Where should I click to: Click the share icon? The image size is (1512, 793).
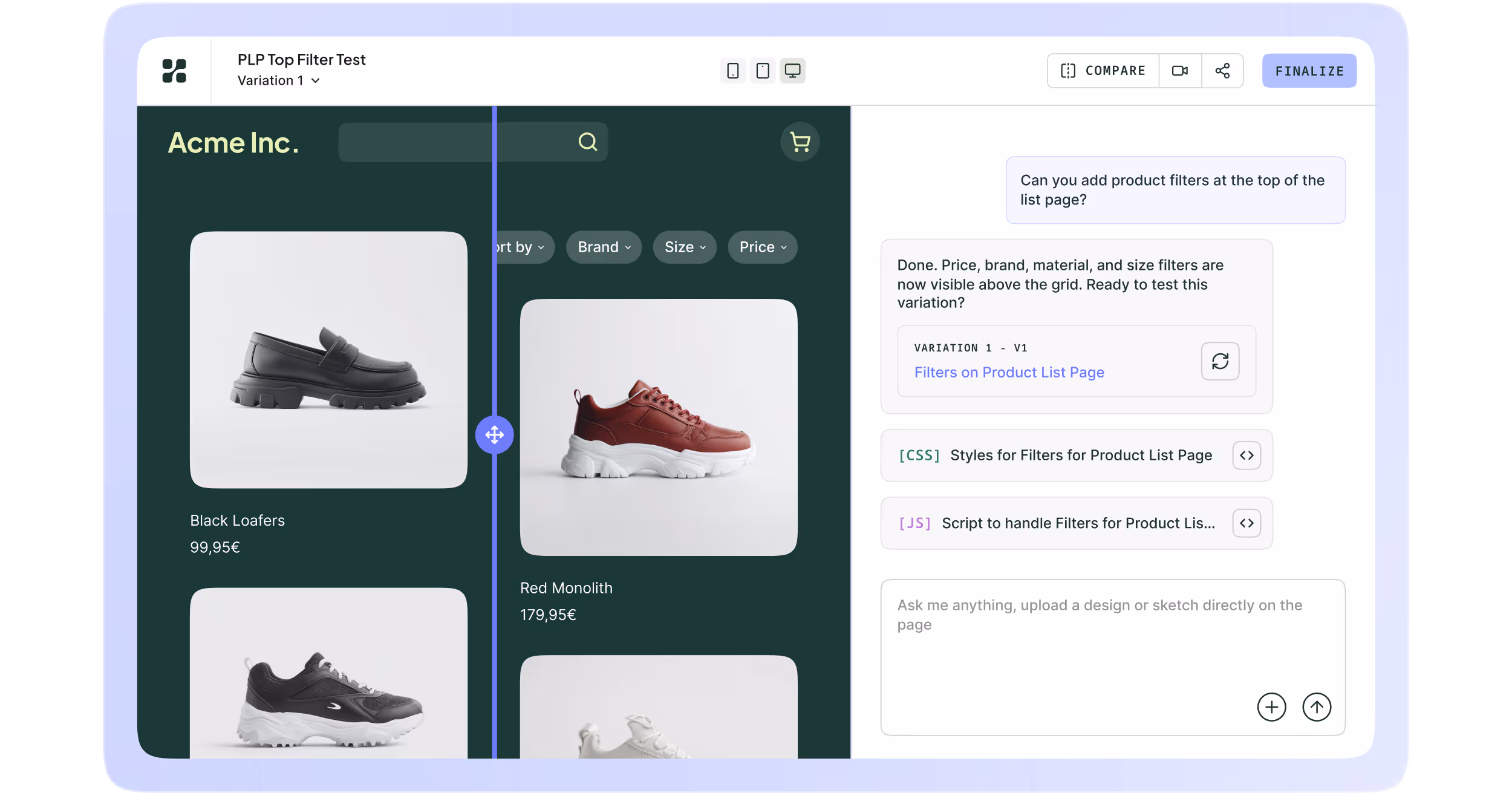coord(1222,71)
